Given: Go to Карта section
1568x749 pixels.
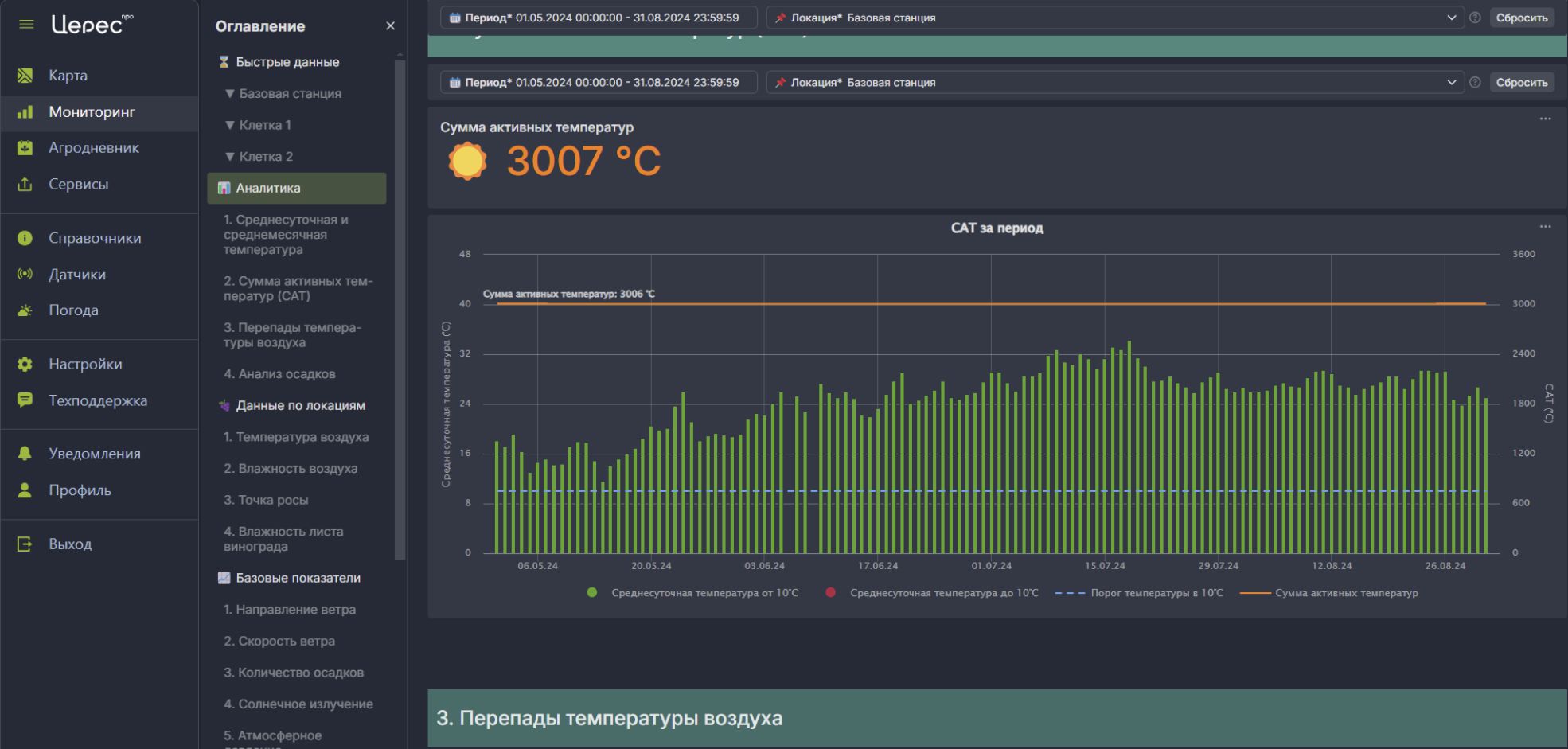Looking at the screenshot, I should click(x=68, y=76).
